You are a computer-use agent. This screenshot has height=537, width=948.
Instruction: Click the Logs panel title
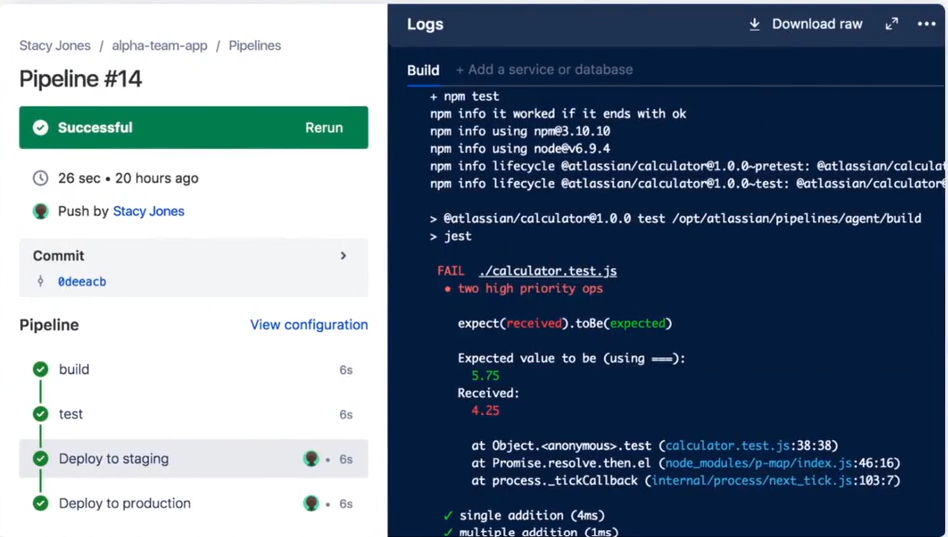(425, 24)
